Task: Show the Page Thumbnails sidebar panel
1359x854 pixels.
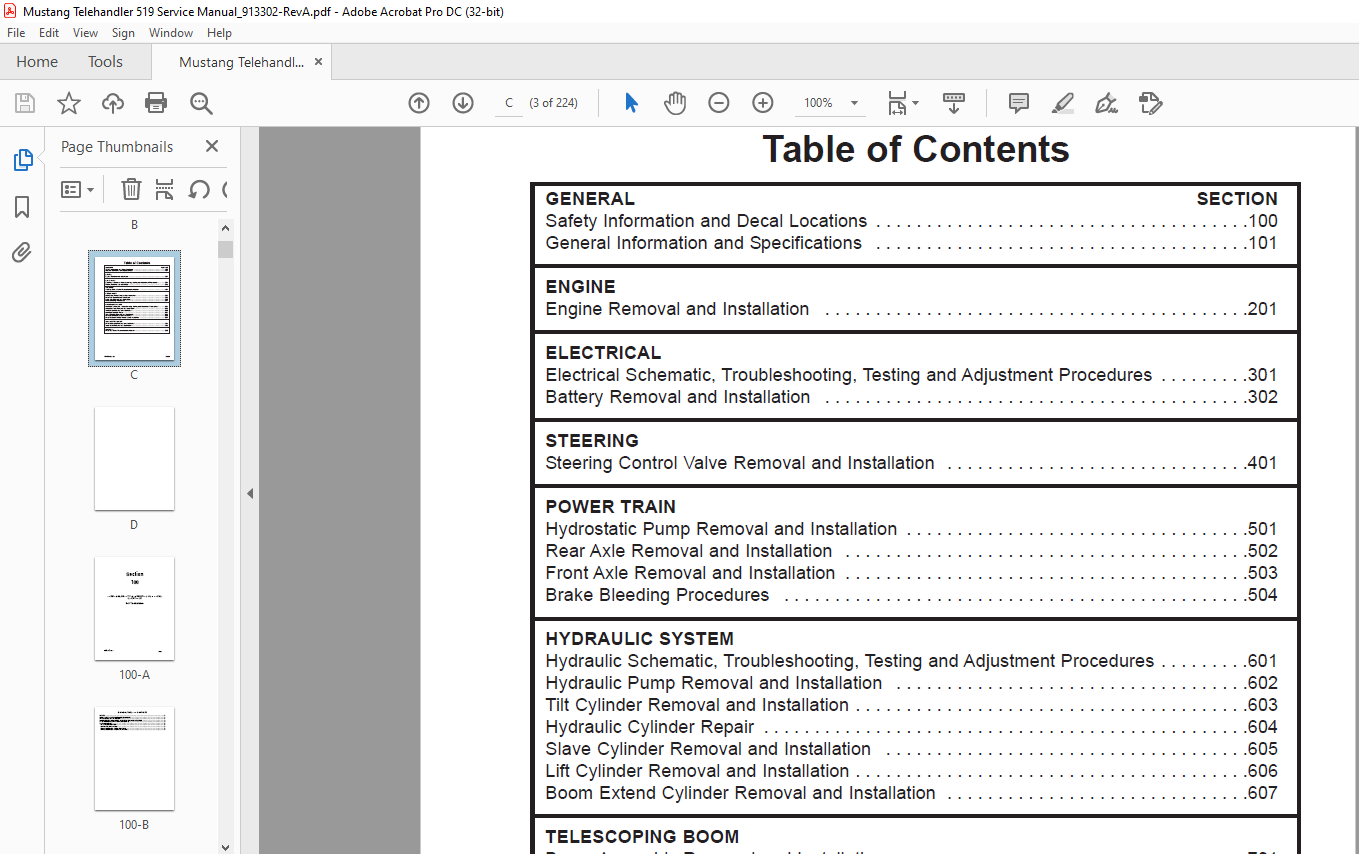Action: tap(22, 160)
